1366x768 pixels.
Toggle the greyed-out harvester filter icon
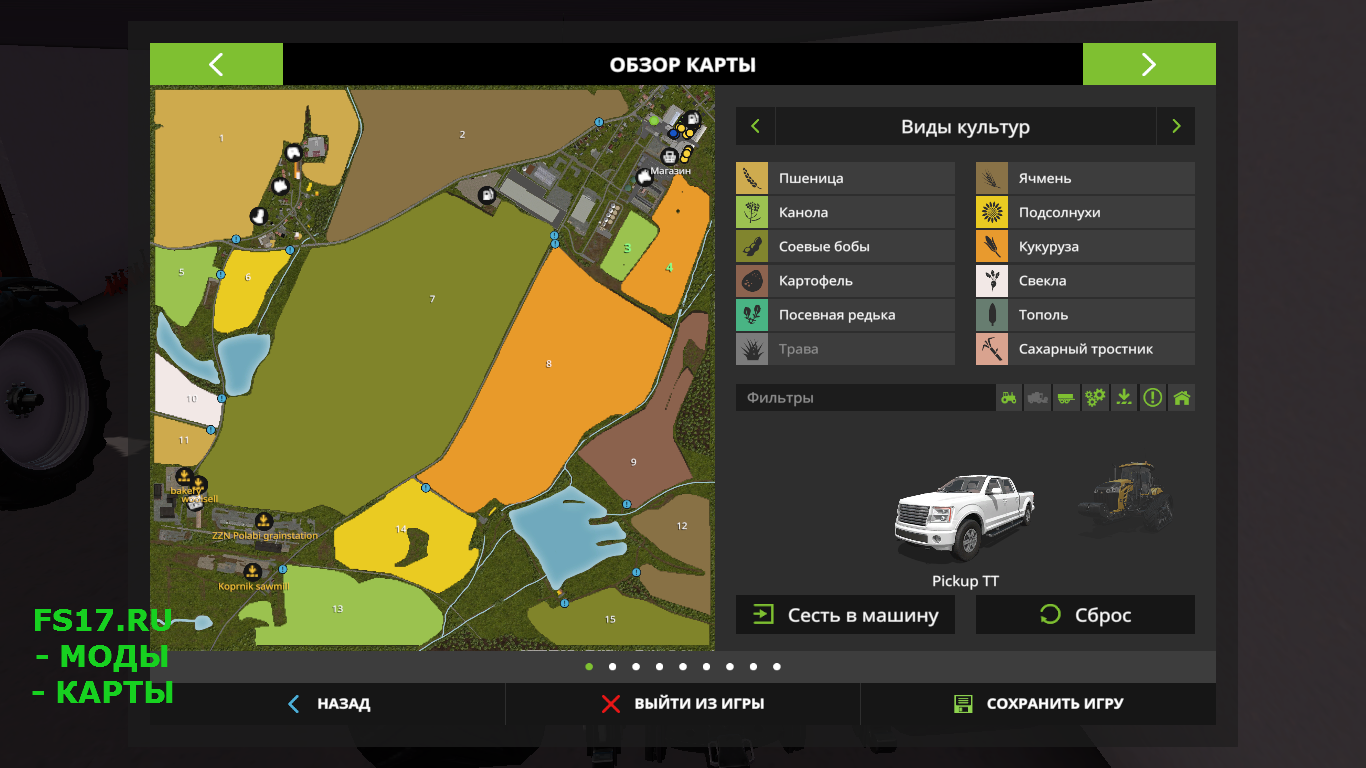pyautogui.click(x=1038, y=398)
